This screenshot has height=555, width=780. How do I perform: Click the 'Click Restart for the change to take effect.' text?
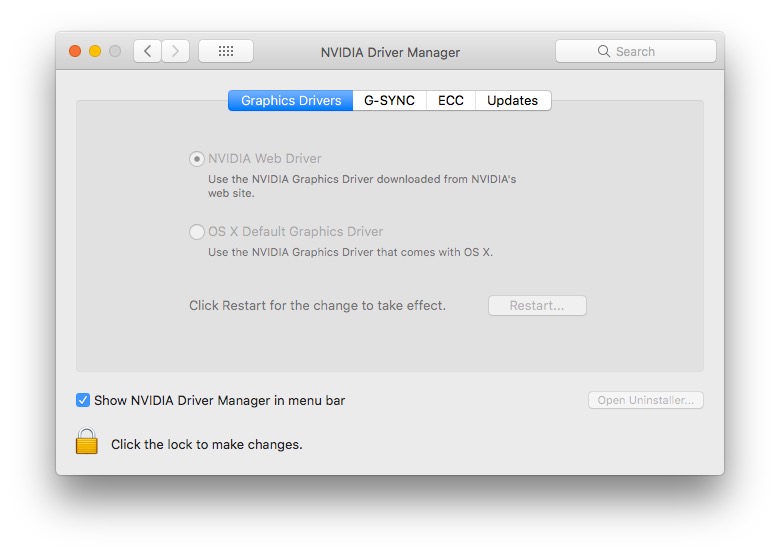pos(317,305)
